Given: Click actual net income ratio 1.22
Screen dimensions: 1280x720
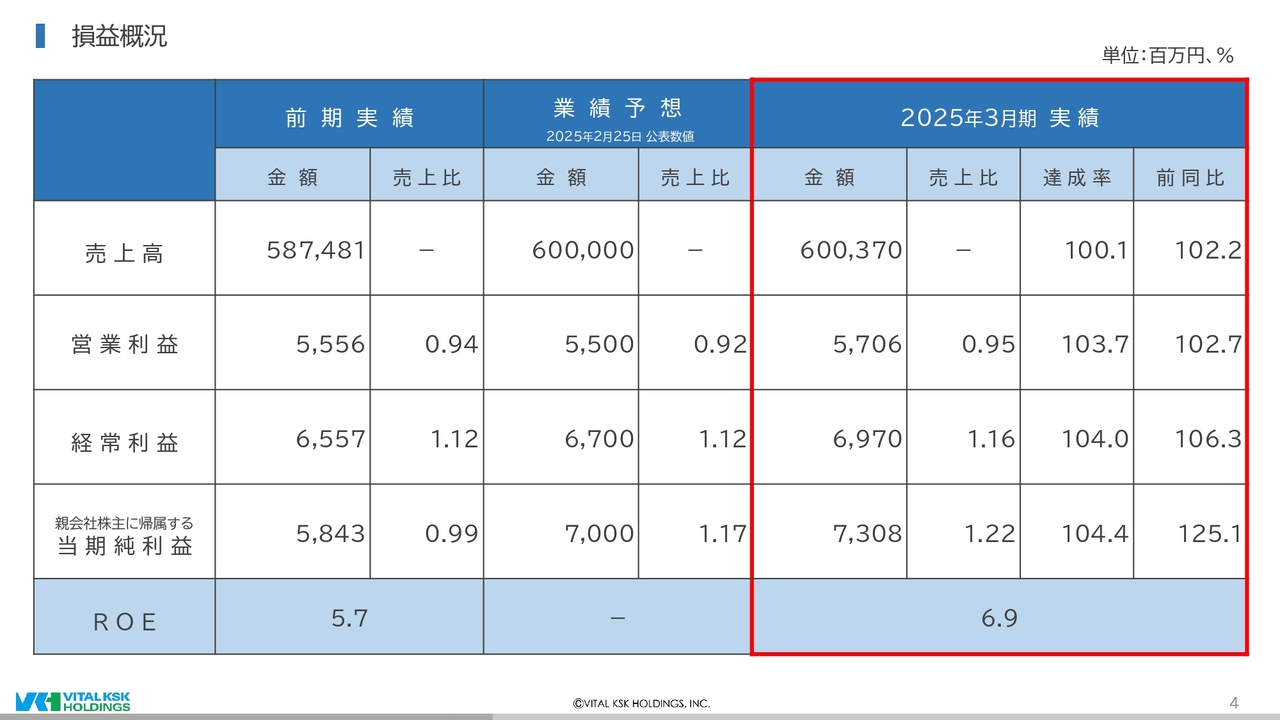Looking at the screenshot, I should point(991,534).
